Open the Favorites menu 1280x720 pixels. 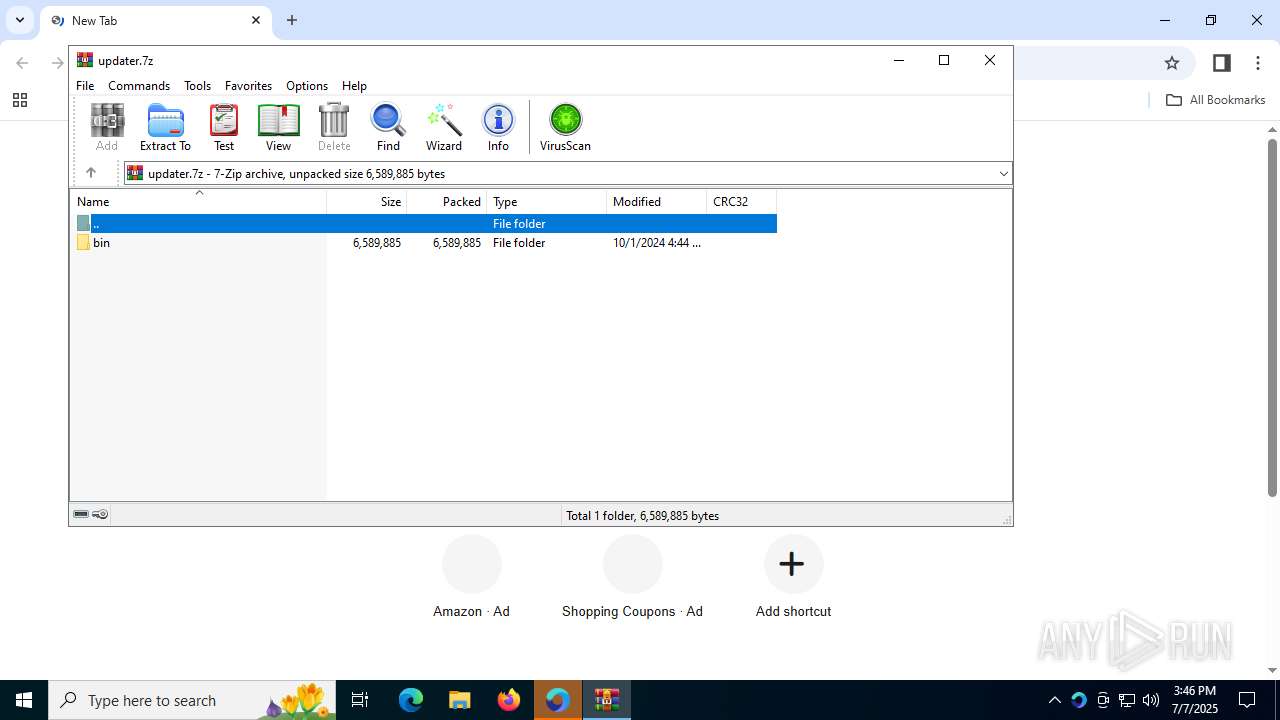[248, 86]
